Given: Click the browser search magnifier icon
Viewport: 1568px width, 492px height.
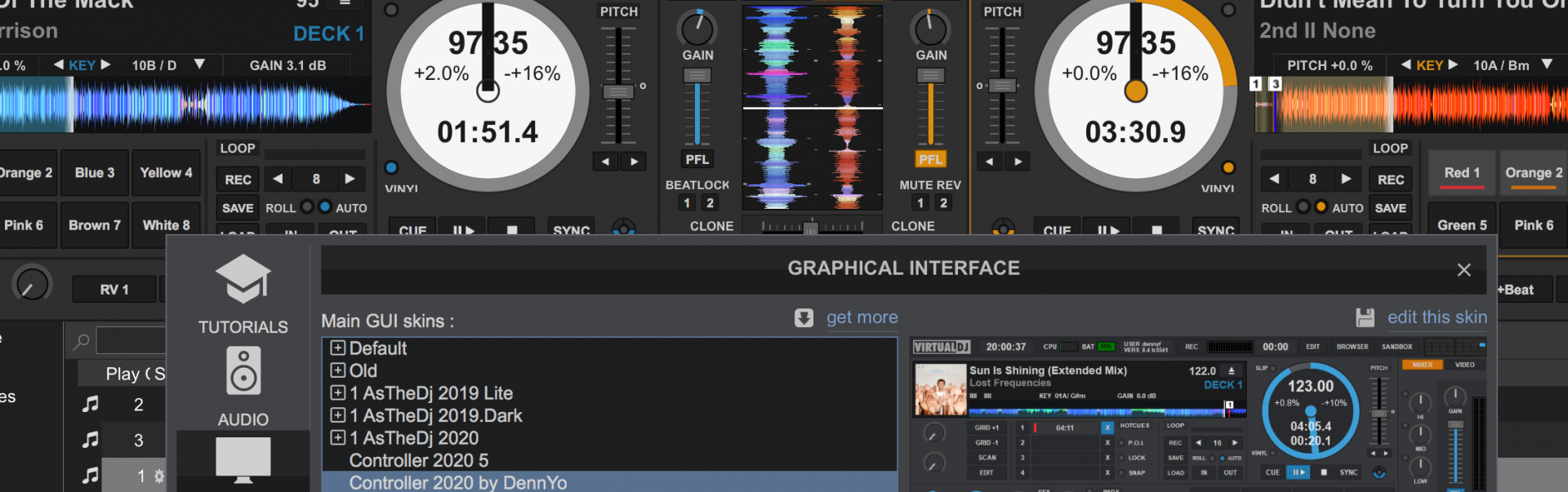Looking at the screenshot, I should [81, 342].
